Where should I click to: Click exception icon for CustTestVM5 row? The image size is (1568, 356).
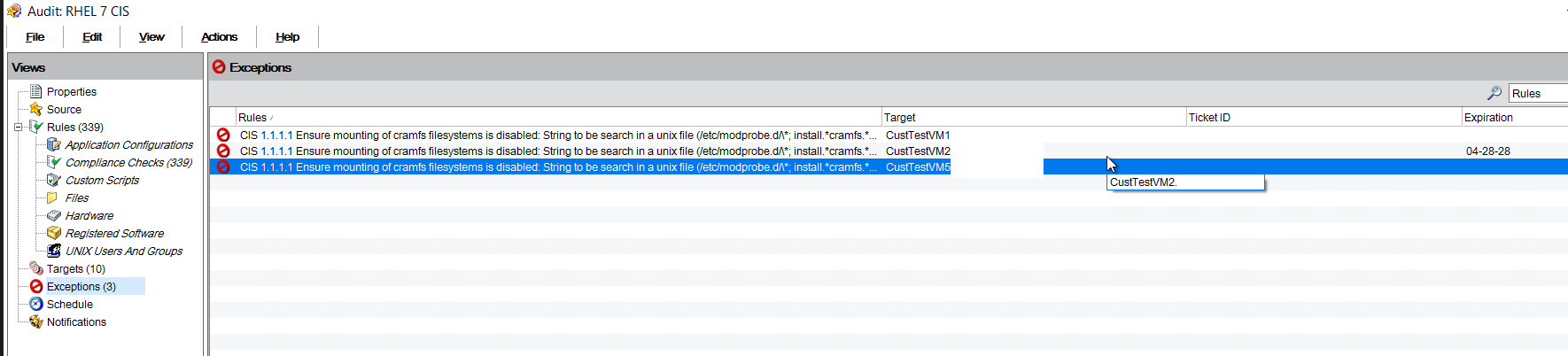tap(223, 166)
